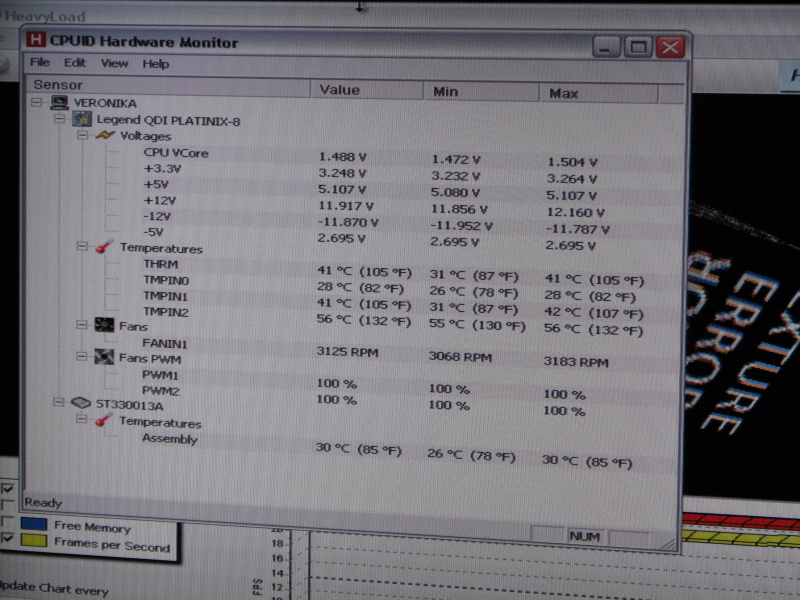The image size is (800, 600).
Task: Click the Legend QDI PLATINIX-8 motherboard icon
Action: [82, 119]
